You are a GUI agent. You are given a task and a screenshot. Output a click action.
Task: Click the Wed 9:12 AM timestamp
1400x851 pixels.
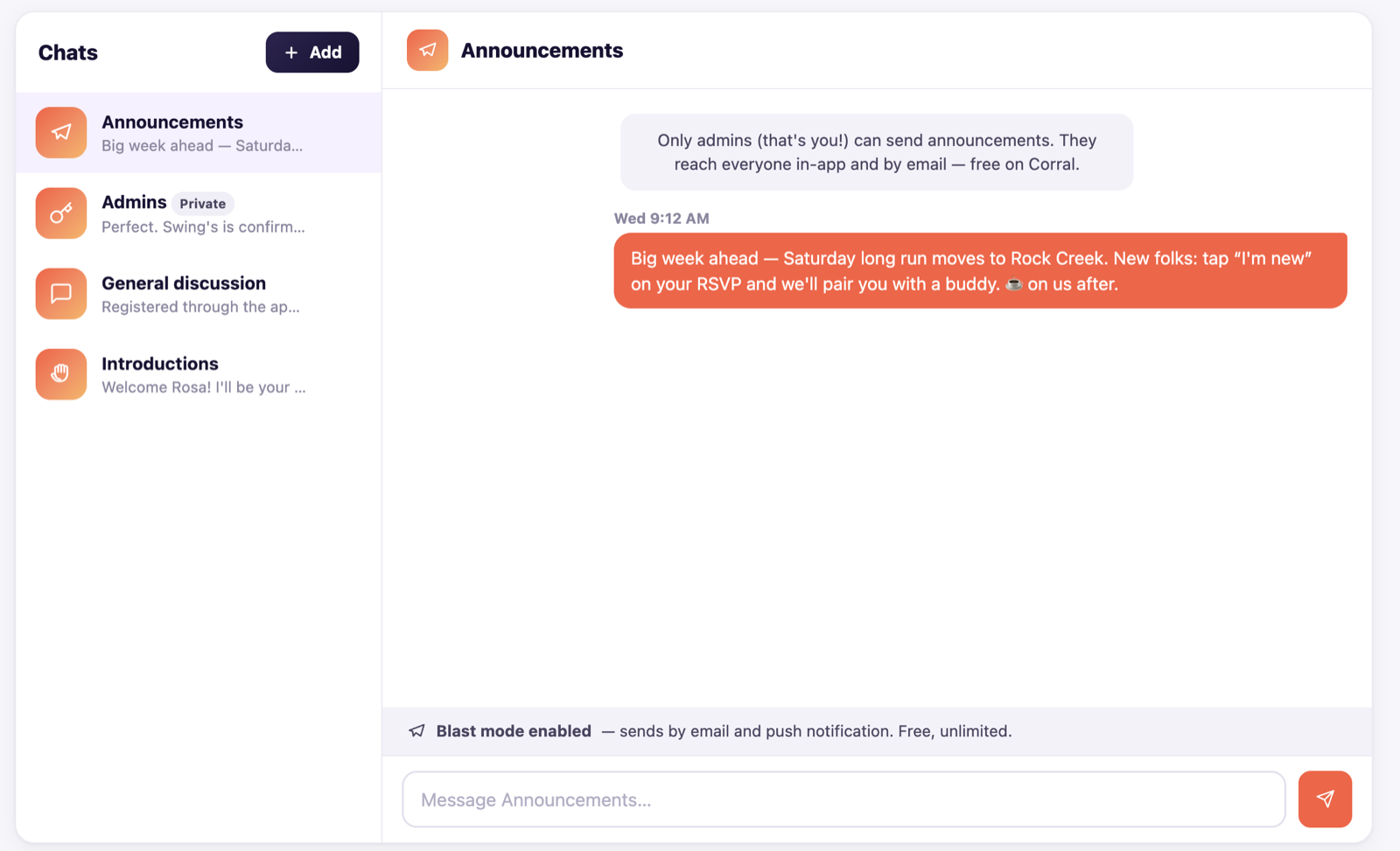(661, 219)
